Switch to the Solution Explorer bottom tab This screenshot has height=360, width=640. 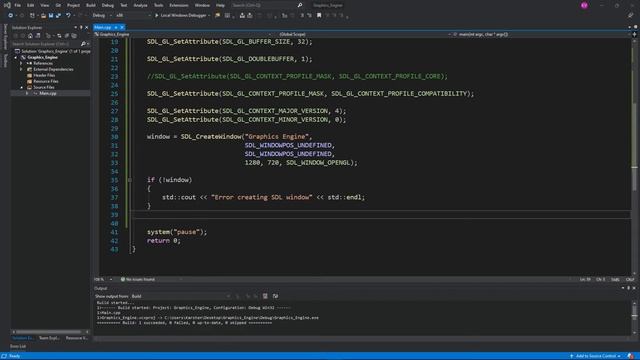[22, 338]
